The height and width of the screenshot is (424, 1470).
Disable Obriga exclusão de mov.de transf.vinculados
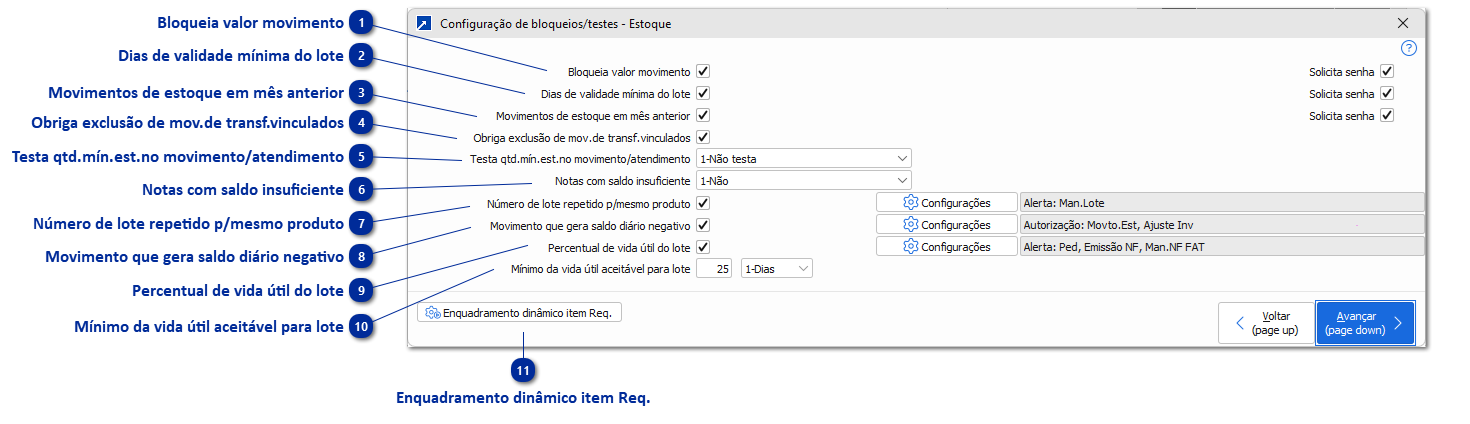coord(703,137)
